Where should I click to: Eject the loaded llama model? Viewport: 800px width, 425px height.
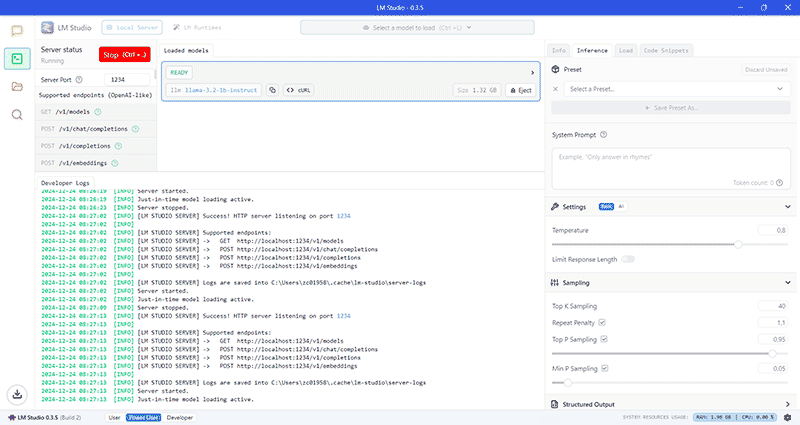(x=521, y=90)
